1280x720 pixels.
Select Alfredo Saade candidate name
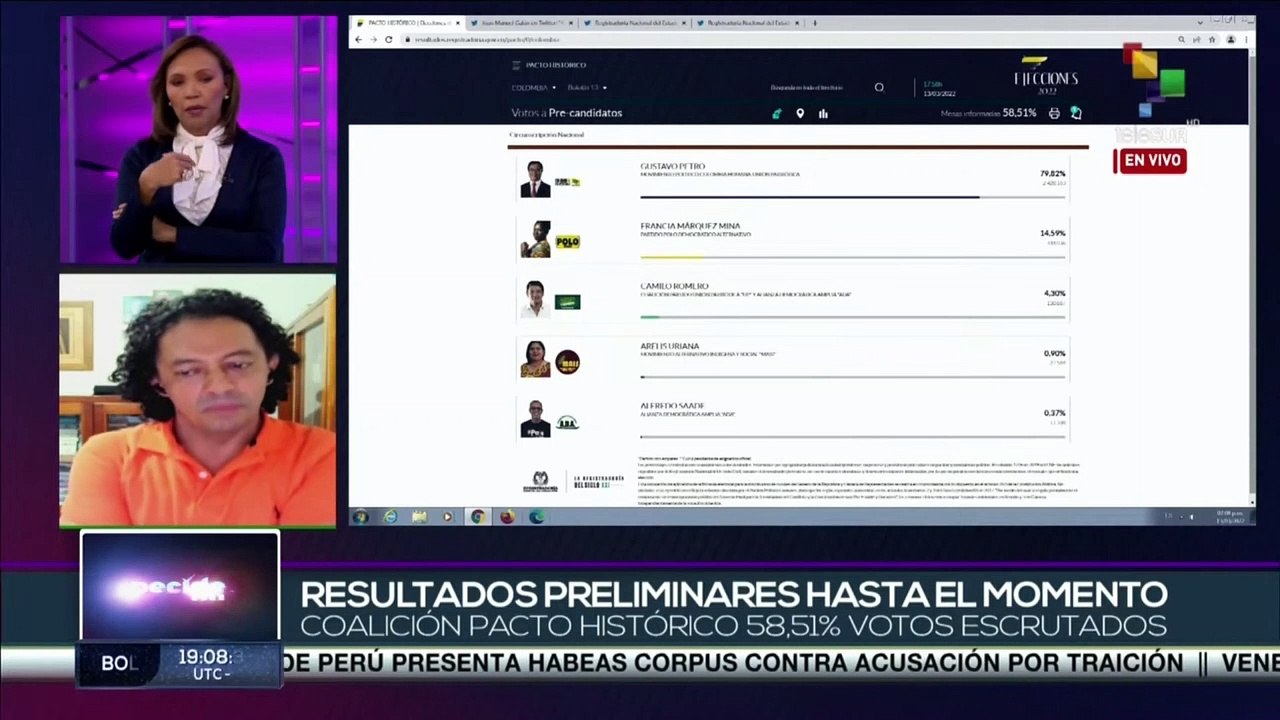(672, 405)
